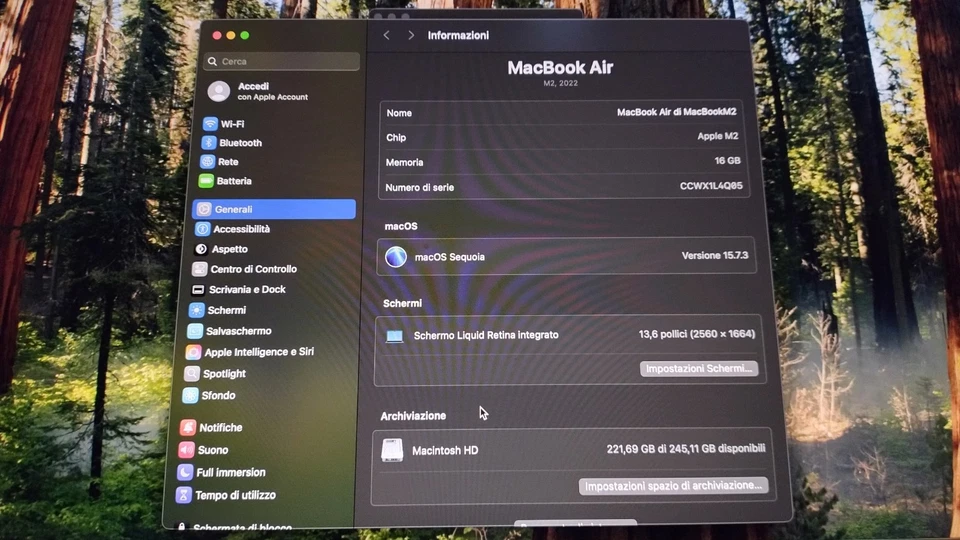The width and height of the screenshot is (960, 540).
Task: Click Versione 15.7.3 text
Action: [x=714, y=255]
